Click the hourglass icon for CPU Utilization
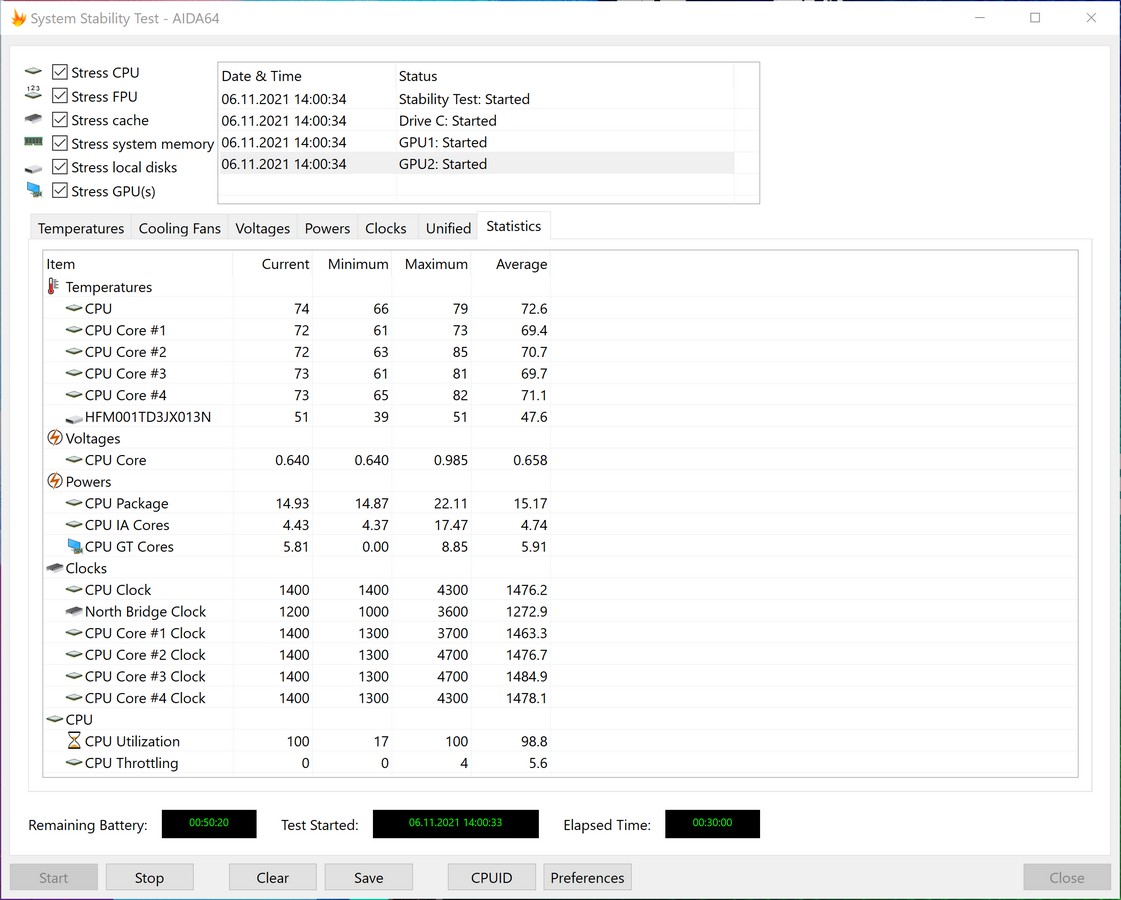The height and width of the screenshot is (900, 1121). pyautogui.click(x=74, y=740)
